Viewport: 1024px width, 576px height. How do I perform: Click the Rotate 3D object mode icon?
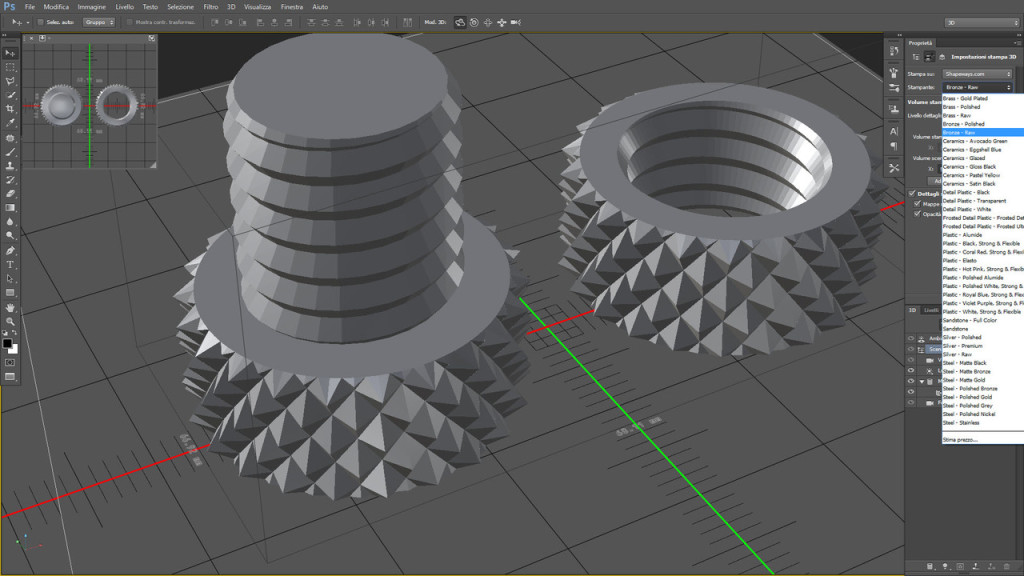coord(459,21)
